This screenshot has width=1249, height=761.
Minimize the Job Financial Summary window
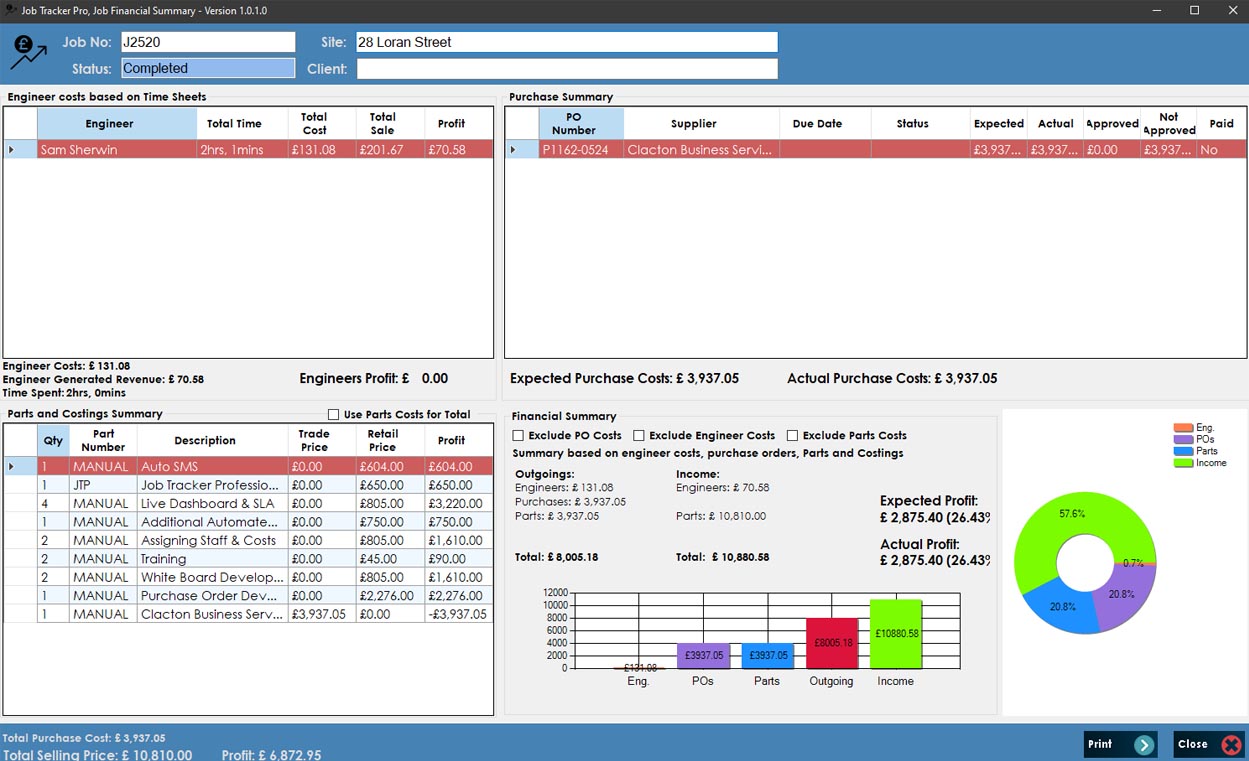[1157, 10]
